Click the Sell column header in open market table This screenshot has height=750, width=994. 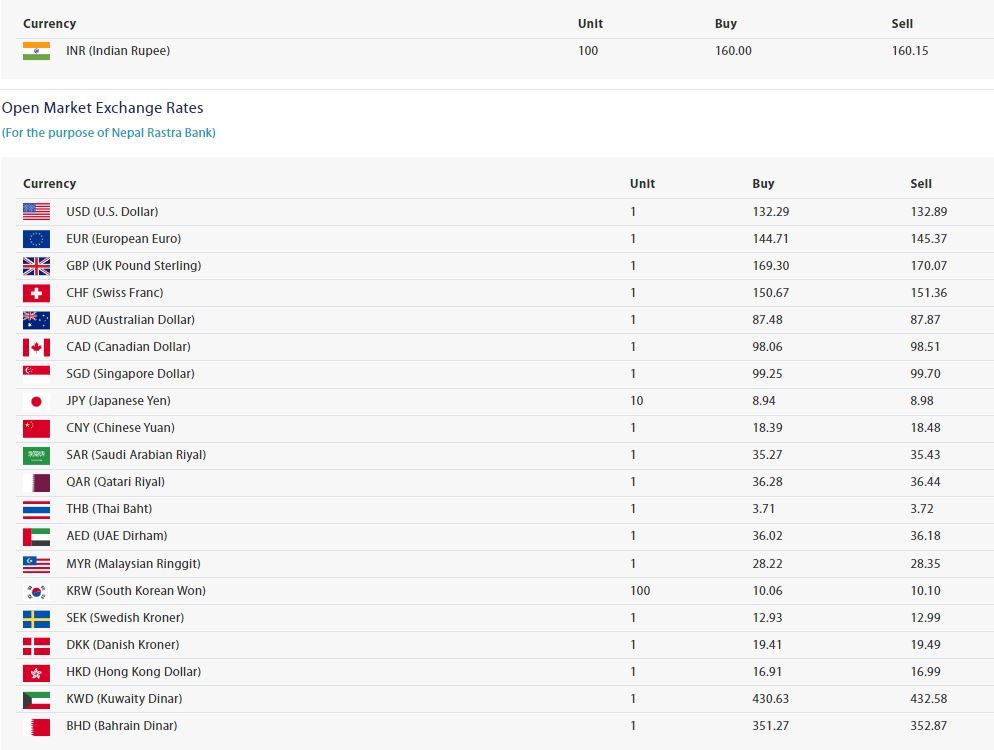[921, 184]
